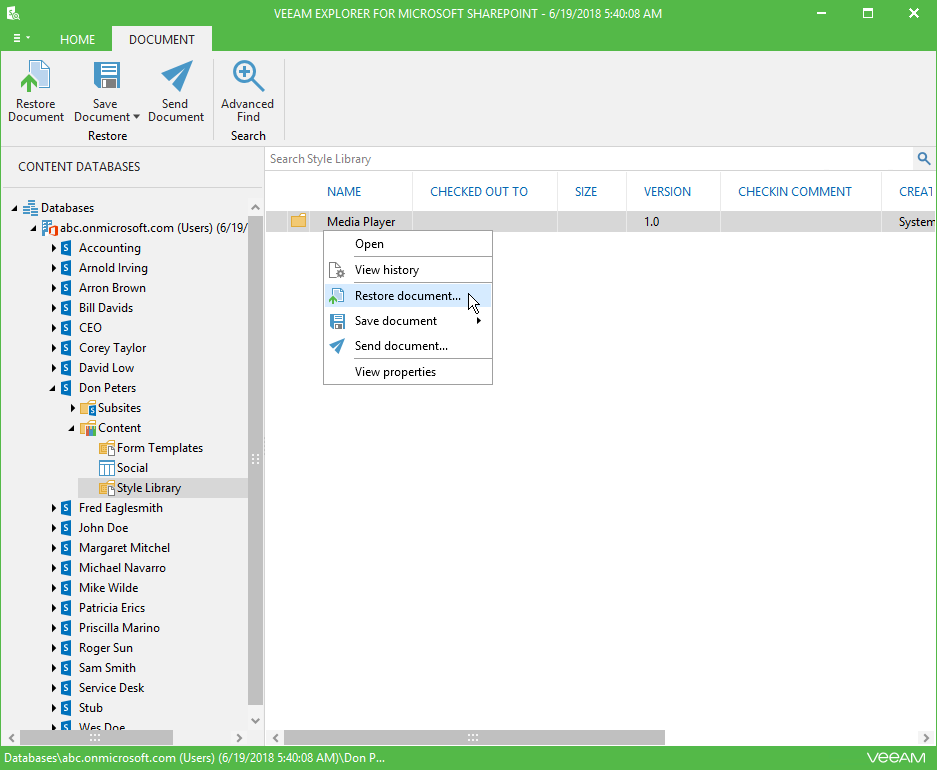
Task: Click the Roger Sun site icon
Action: coord(66,648)
